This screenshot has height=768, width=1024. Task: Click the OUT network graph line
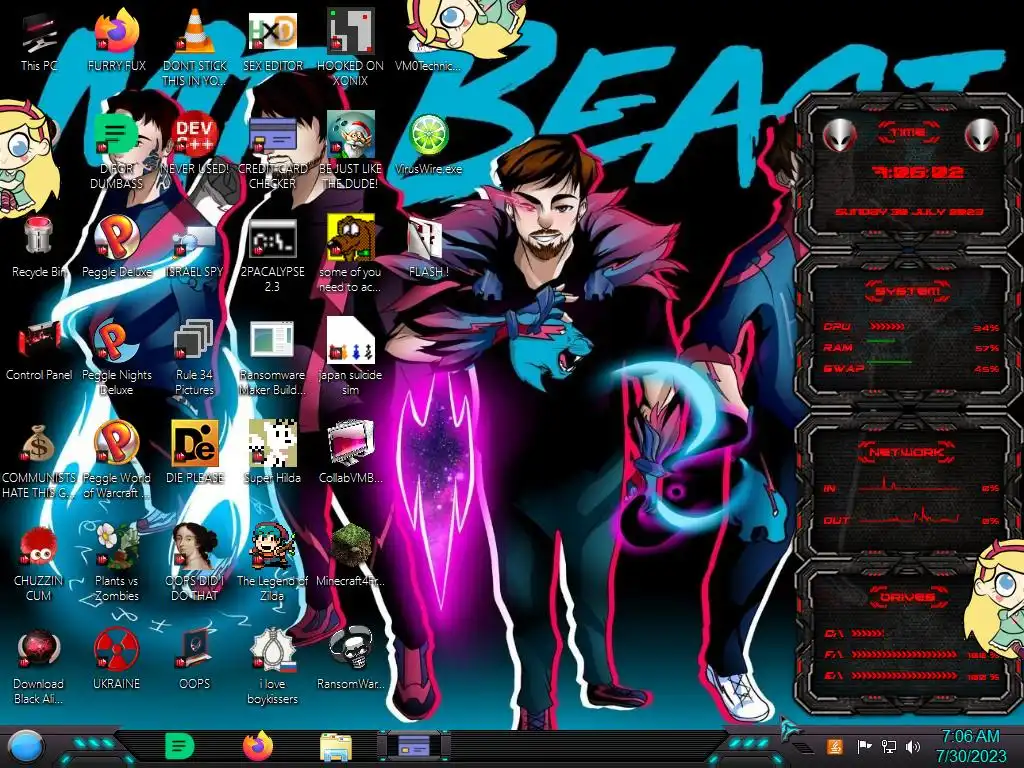click(908, 516)
